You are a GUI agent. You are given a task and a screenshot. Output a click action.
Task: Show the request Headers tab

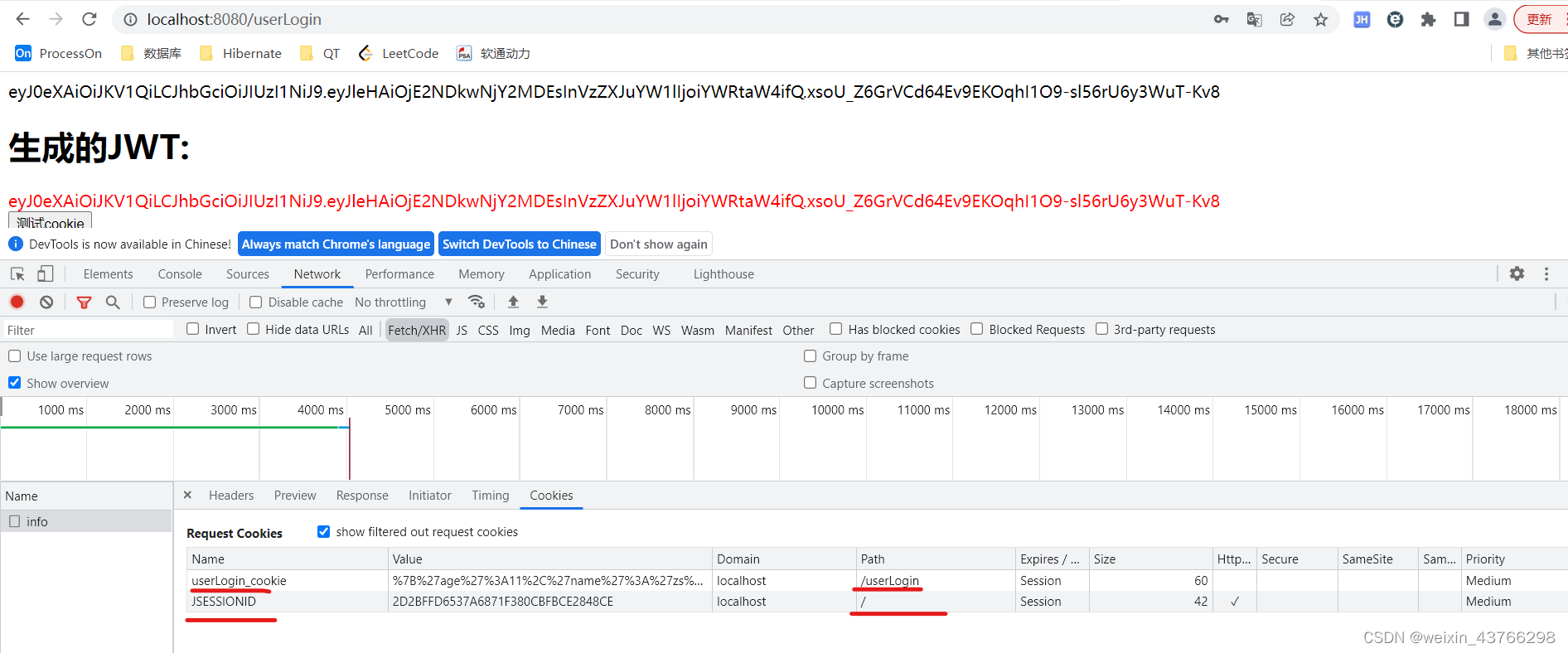tap(231, 496)
